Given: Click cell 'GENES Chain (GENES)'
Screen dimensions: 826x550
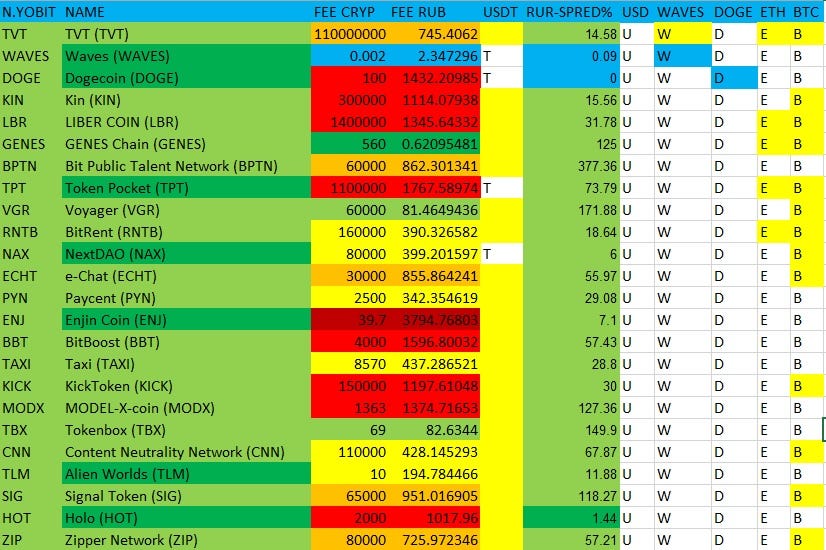Looking at the screenshot, I should coord(186,144).
